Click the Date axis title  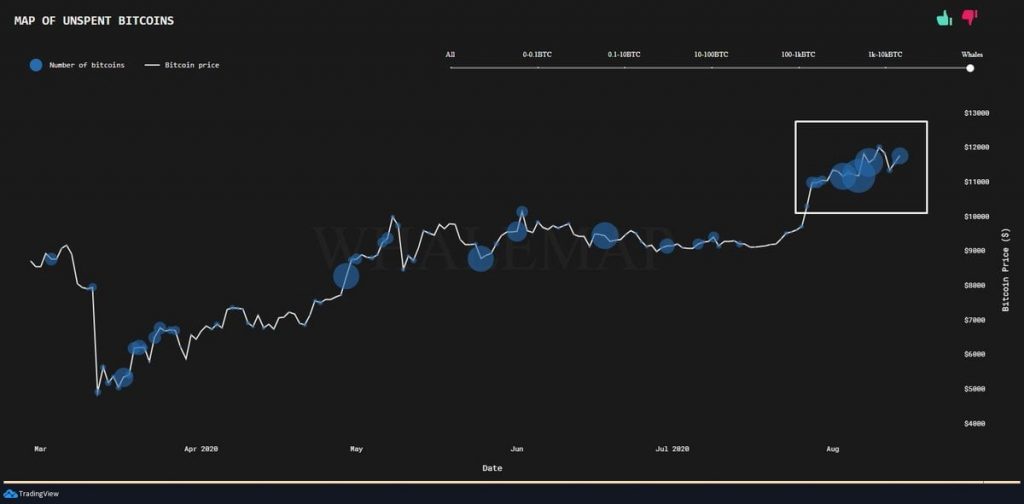(492, 468)
